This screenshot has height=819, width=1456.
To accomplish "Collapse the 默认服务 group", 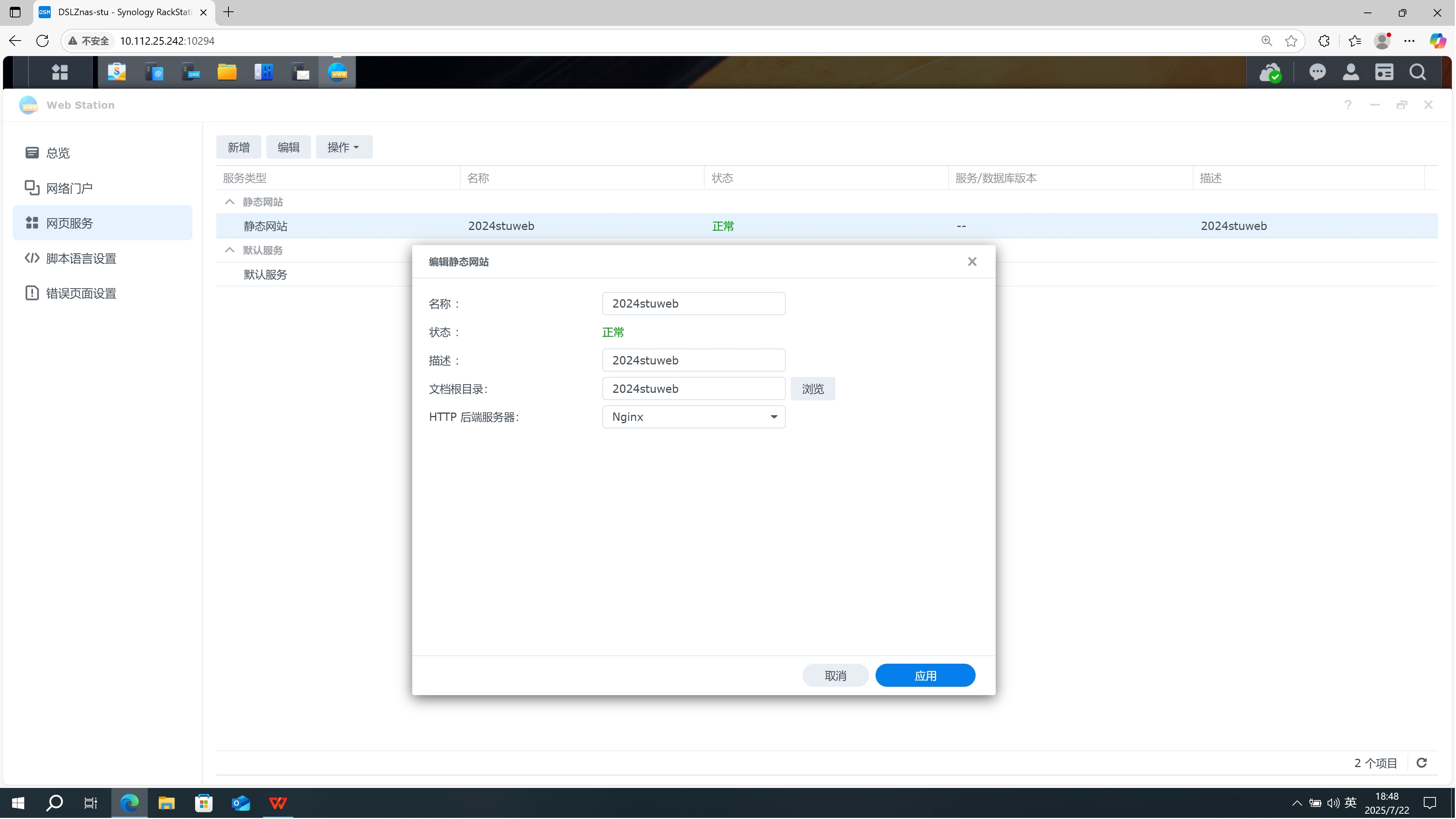I will pos(230,250).
